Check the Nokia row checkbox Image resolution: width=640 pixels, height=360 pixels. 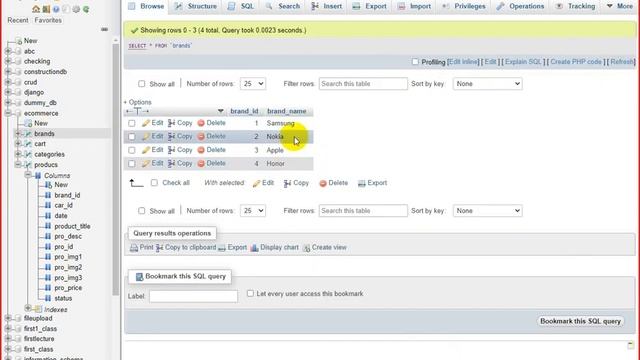131,136
